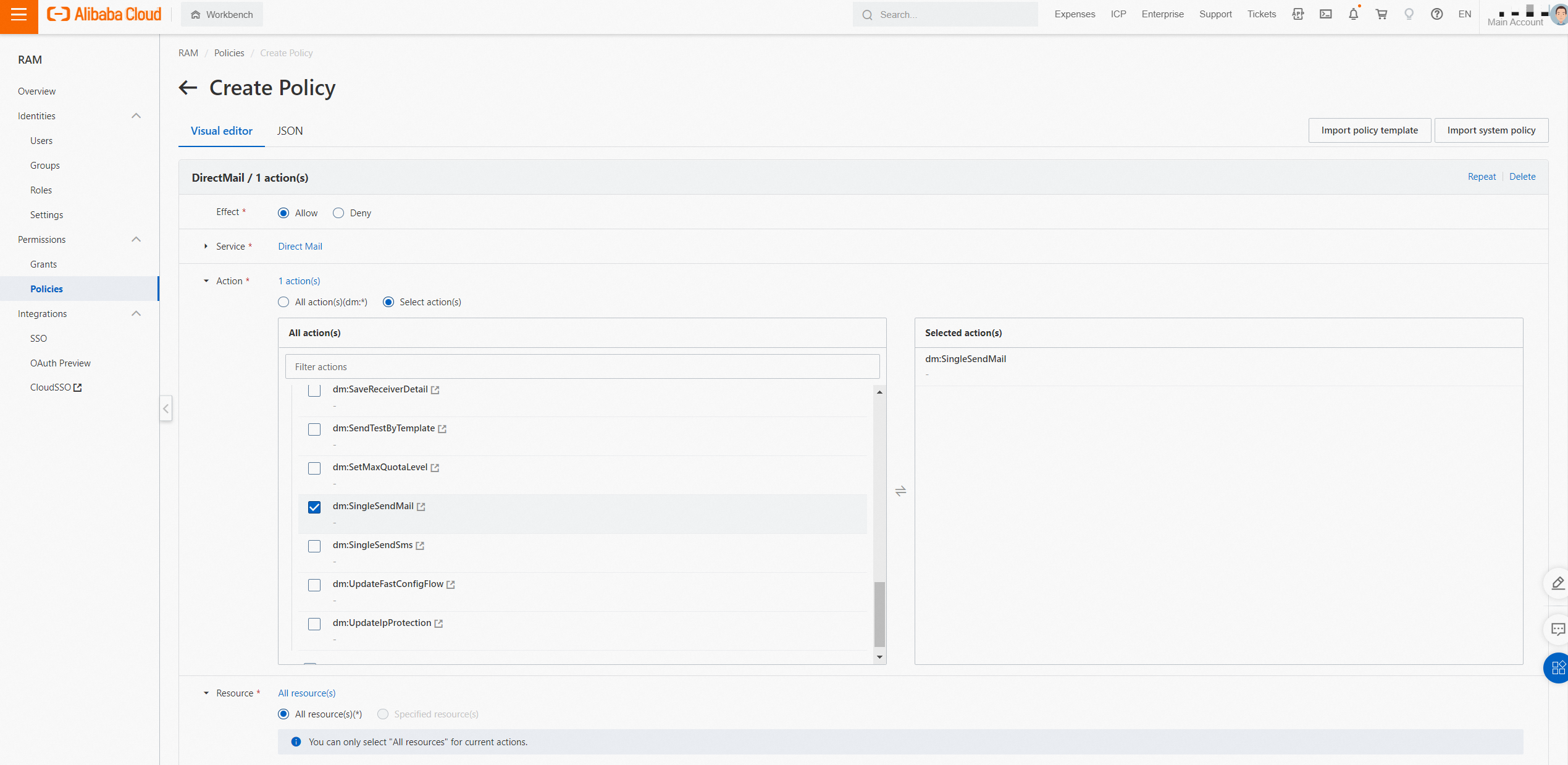This screenshot has height=765, width=1568.
Task: Collapse the Action row triangle
Action: coord(206,281)
